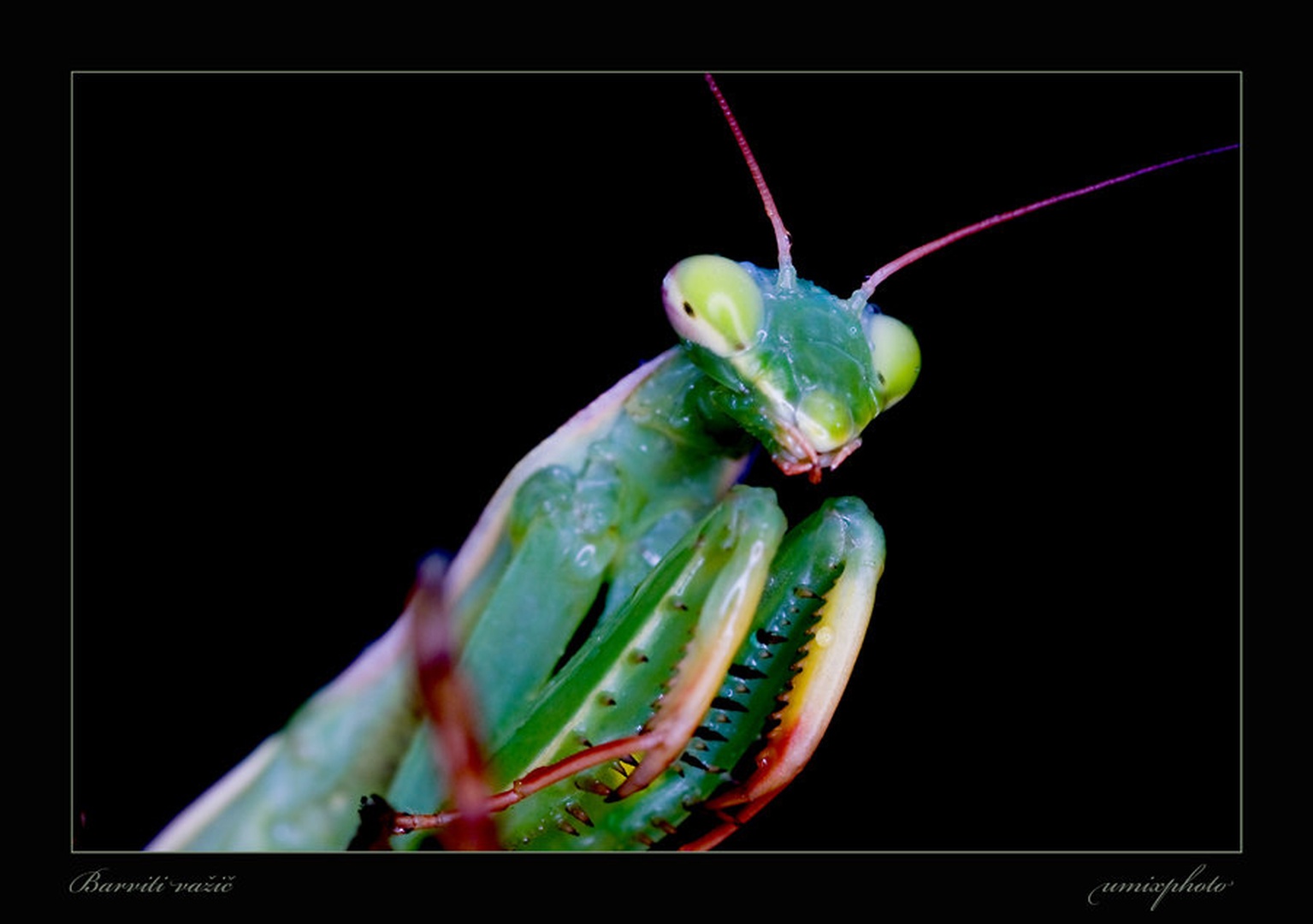
Task: Click the "umixphoto" signature watermark
Action: click(1160, 887)
